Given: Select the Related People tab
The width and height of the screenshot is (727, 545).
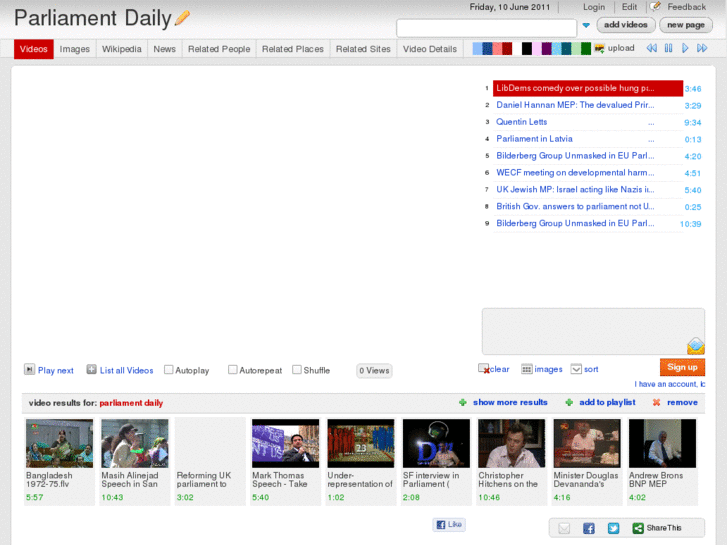Looking at the screenshot, I should click(x=219, y=49).
